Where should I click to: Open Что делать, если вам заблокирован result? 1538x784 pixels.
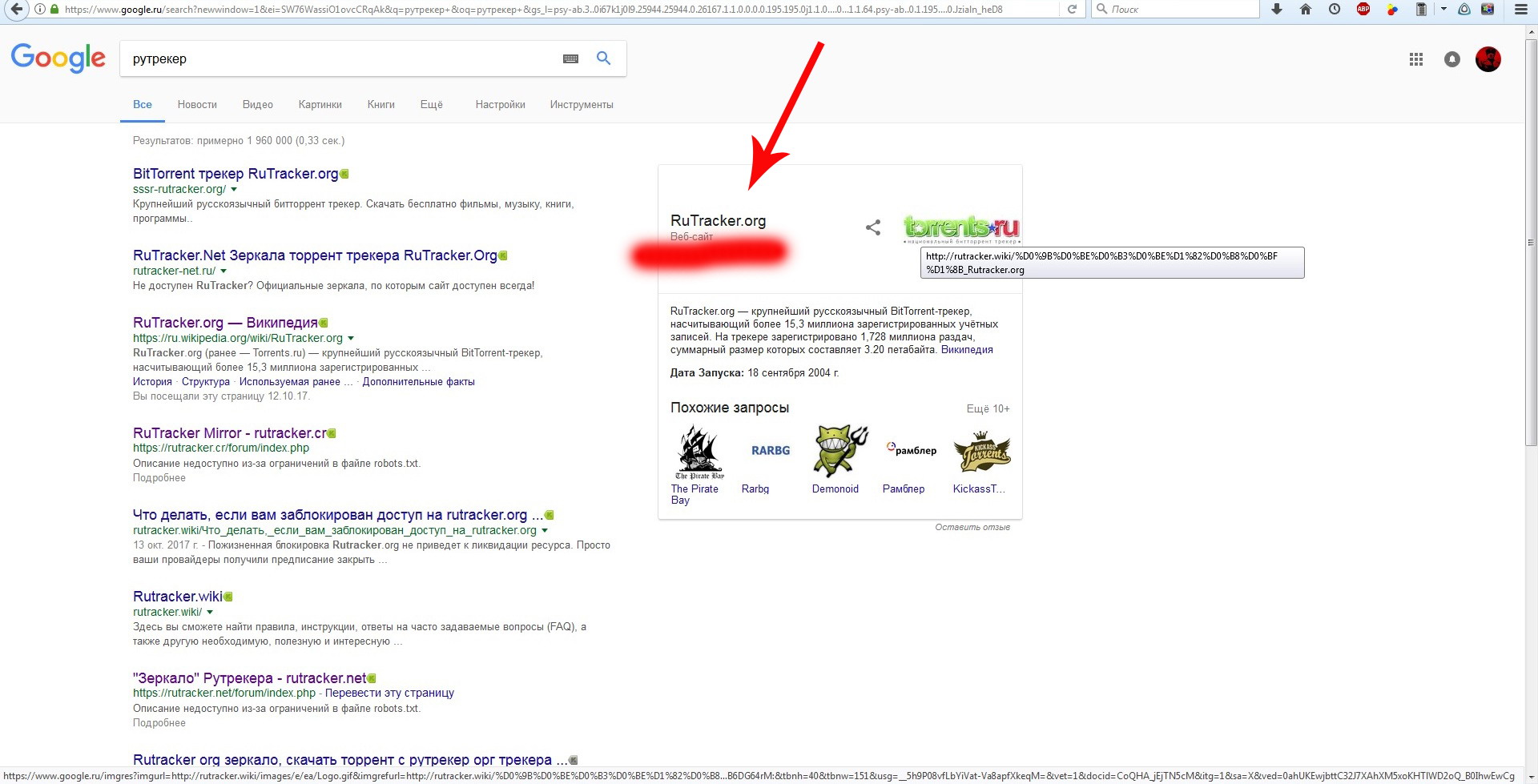tap(338, 515)
